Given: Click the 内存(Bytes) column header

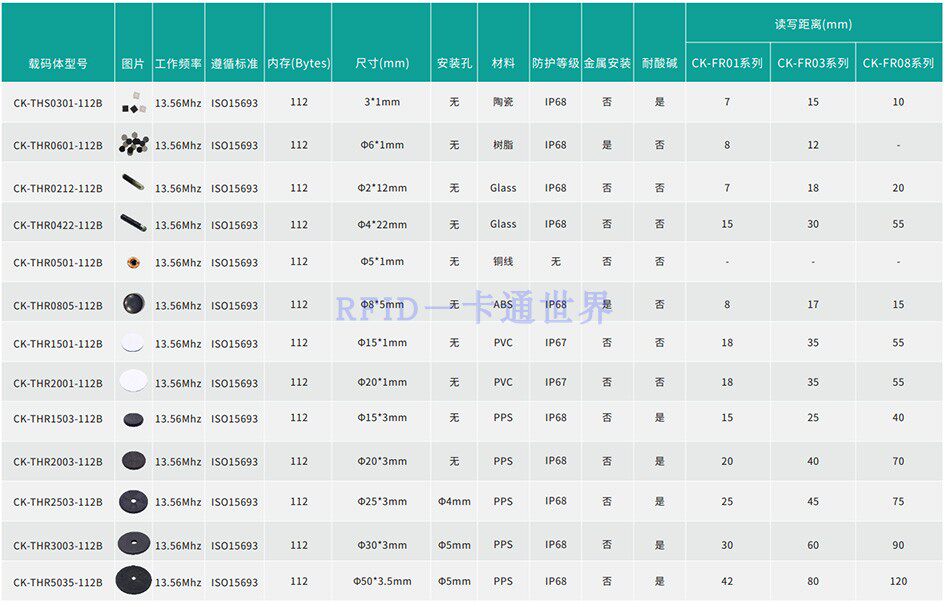Looking at the screenshot, I should point(299,63).
